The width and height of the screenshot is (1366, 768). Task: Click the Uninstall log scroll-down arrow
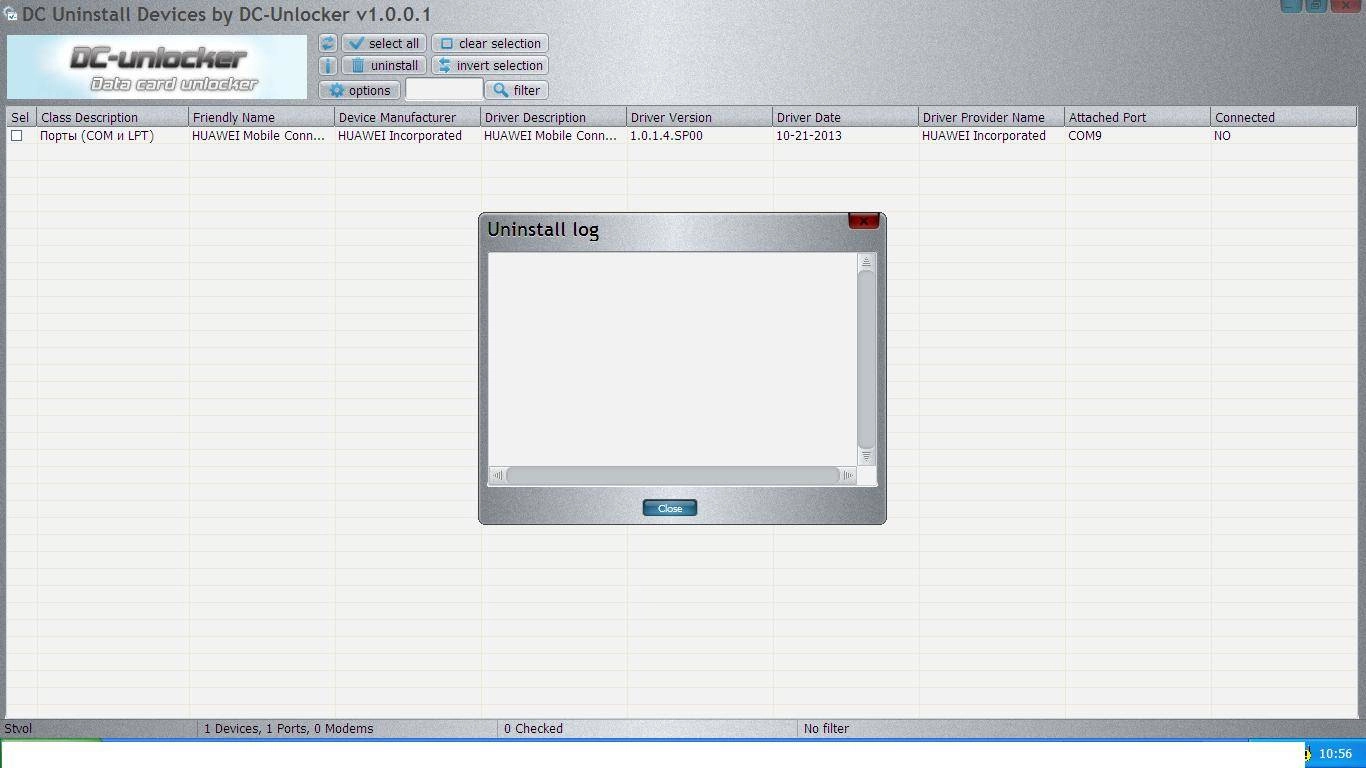pos(866,456)
